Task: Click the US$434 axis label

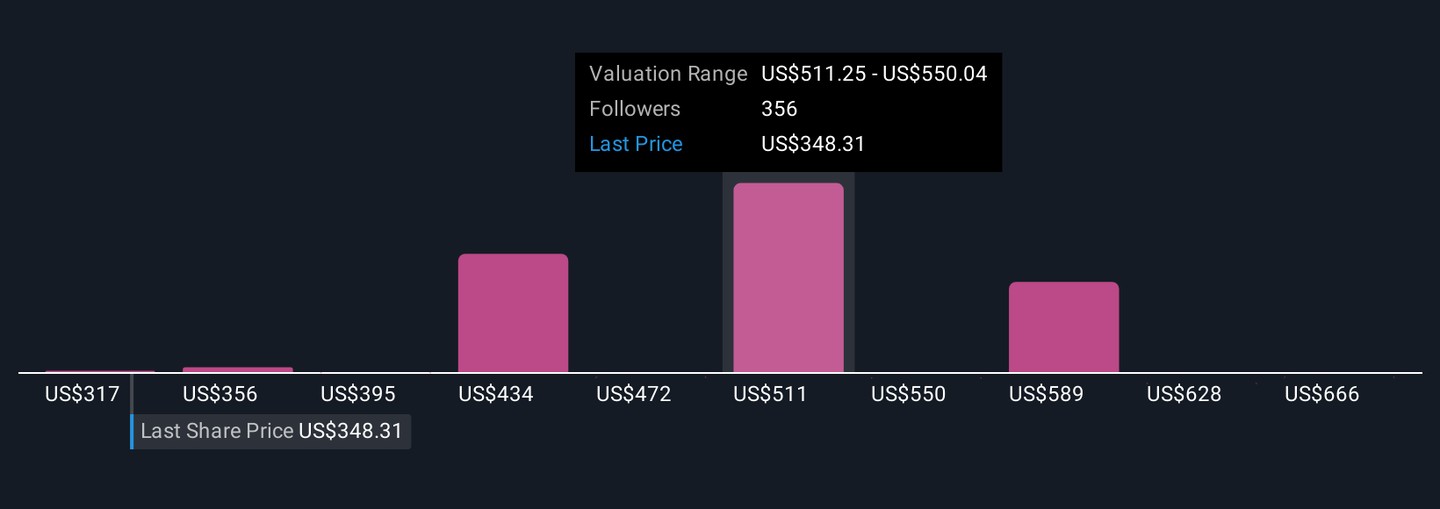Action: coord(496,394)
